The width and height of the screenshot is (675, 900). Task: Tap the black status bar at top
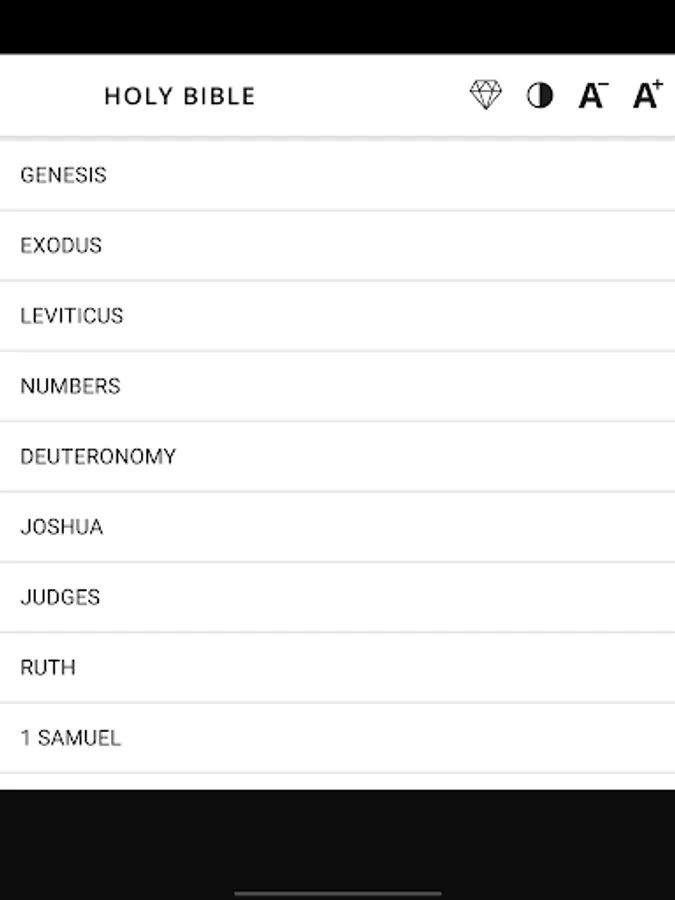tap(337, 25)
